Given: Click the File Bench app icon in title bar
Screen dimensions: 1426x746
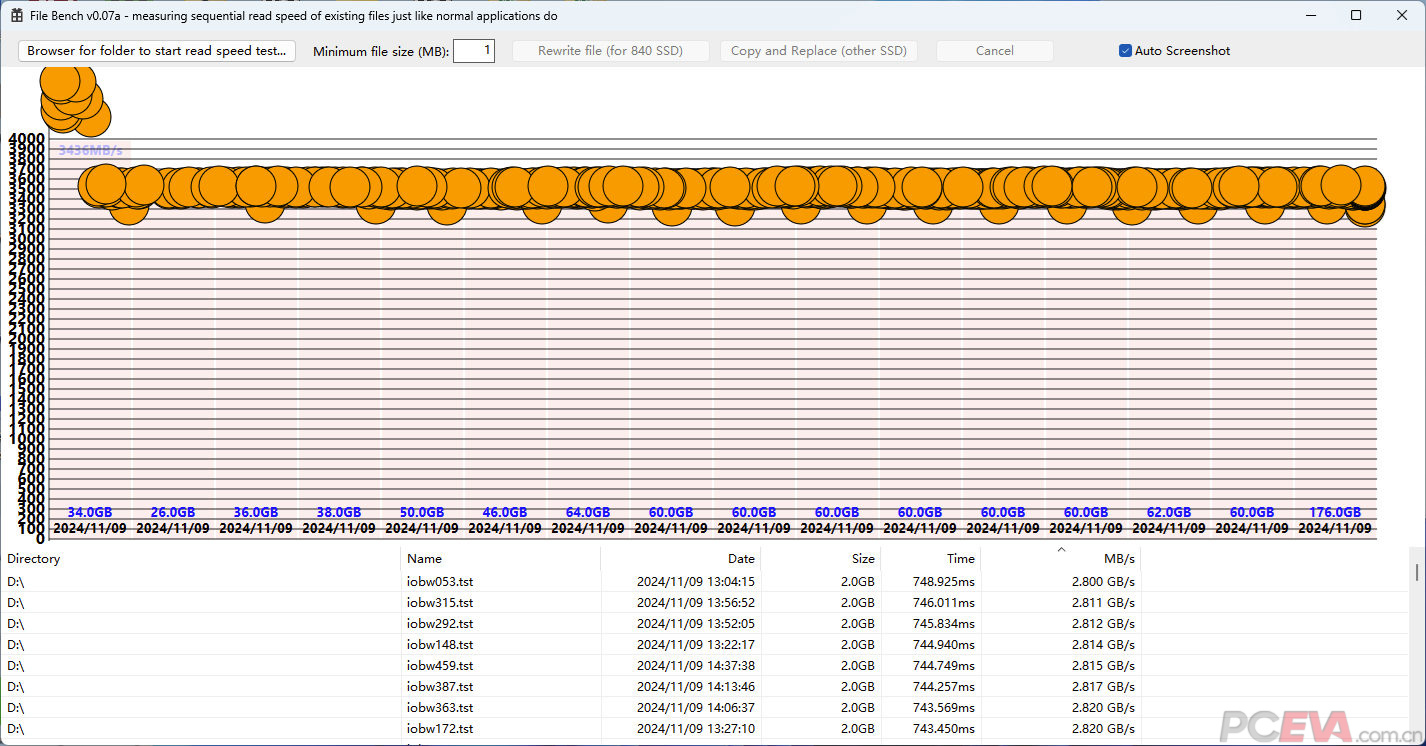Looking at the screenshot, I should pyautogui.click(x=17, y=16).
